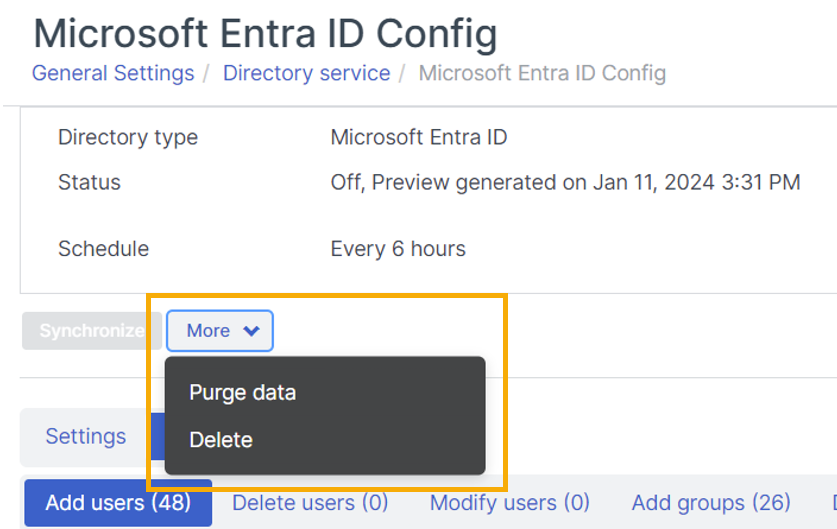
Task: Choose Delete in the More menu
Action: pos(221,440)
